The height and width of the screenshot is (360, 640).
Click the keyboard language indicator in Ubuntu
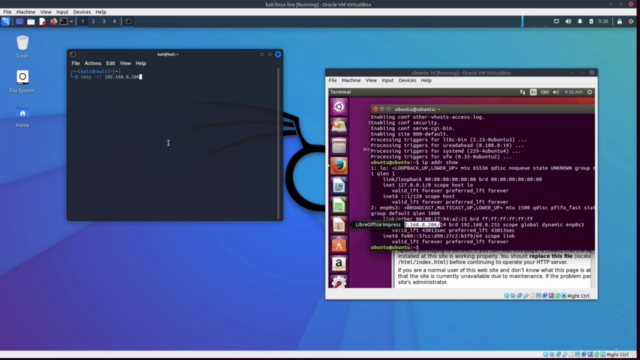[x=533, y=92]
